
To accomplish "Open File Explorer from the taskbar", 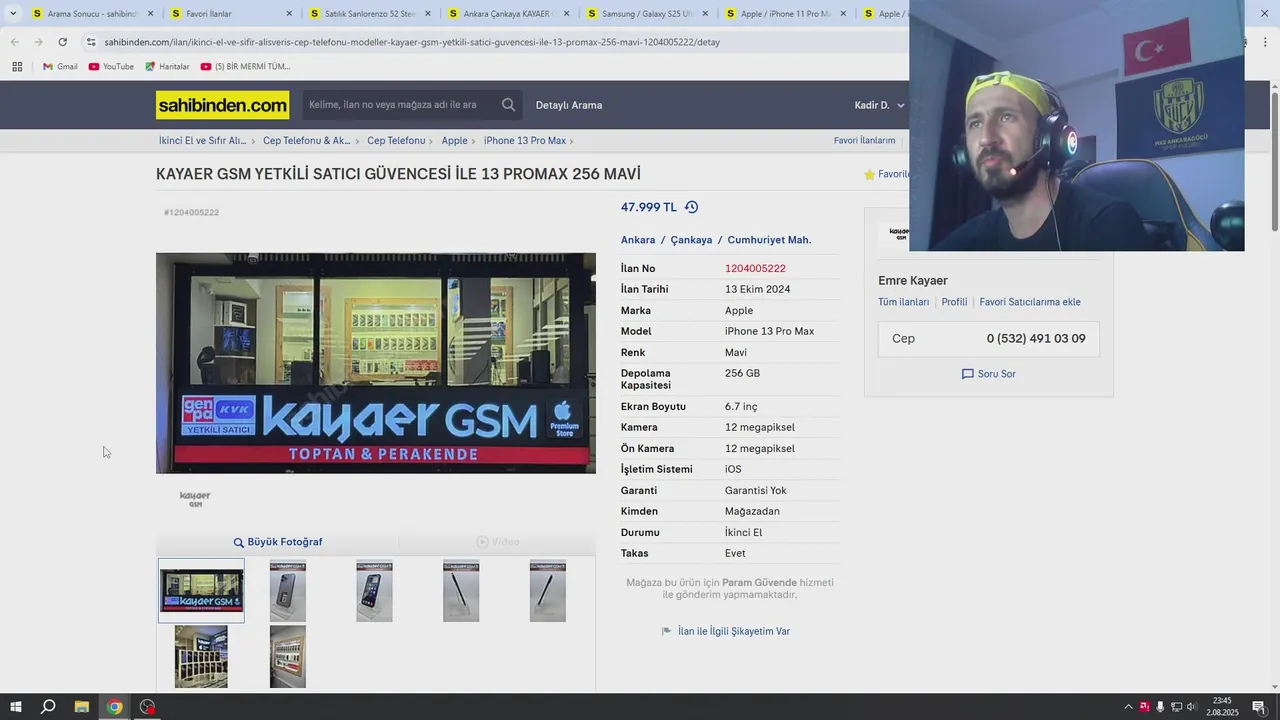I will click(82, 707).
